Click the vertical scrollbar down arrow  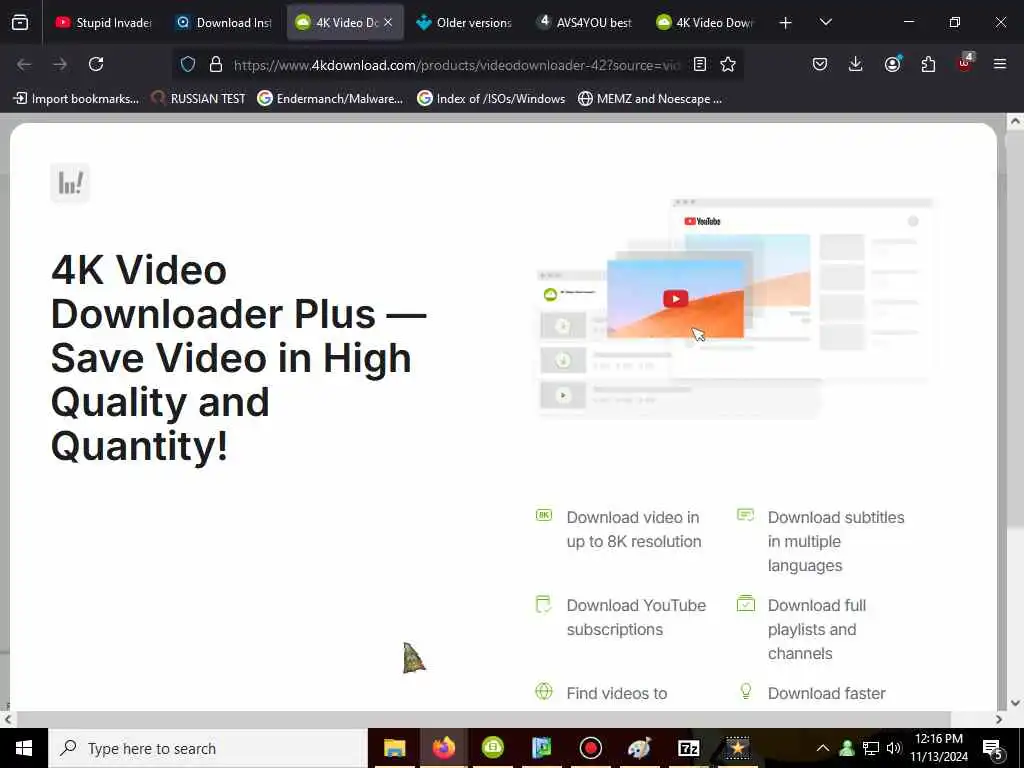[x=1015, y=703]
